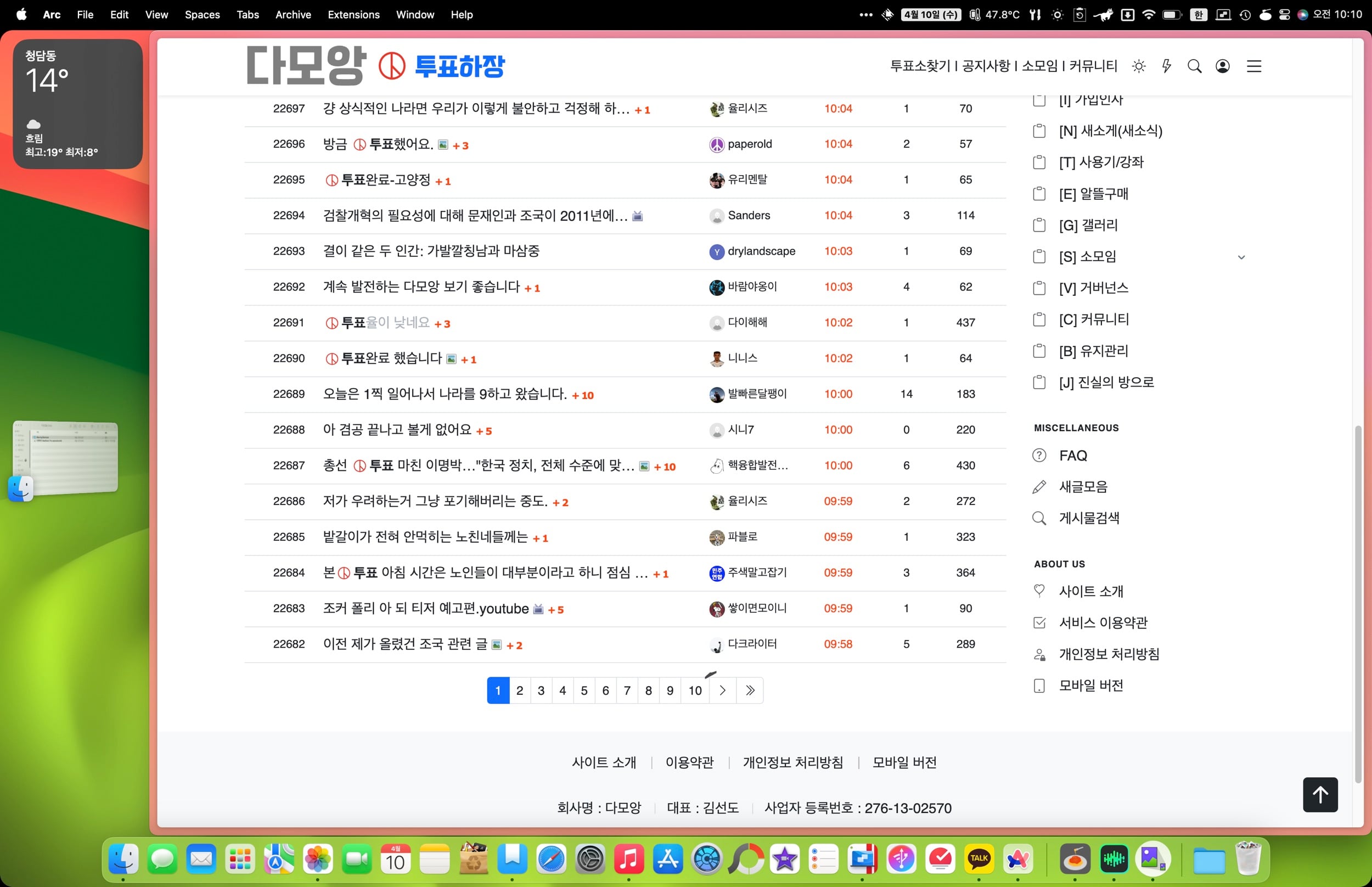Image resolution: width=1372 pixels, height=887 pixels.
Task: Open iMovie star icon in the Dock
Action: [785, 860]
